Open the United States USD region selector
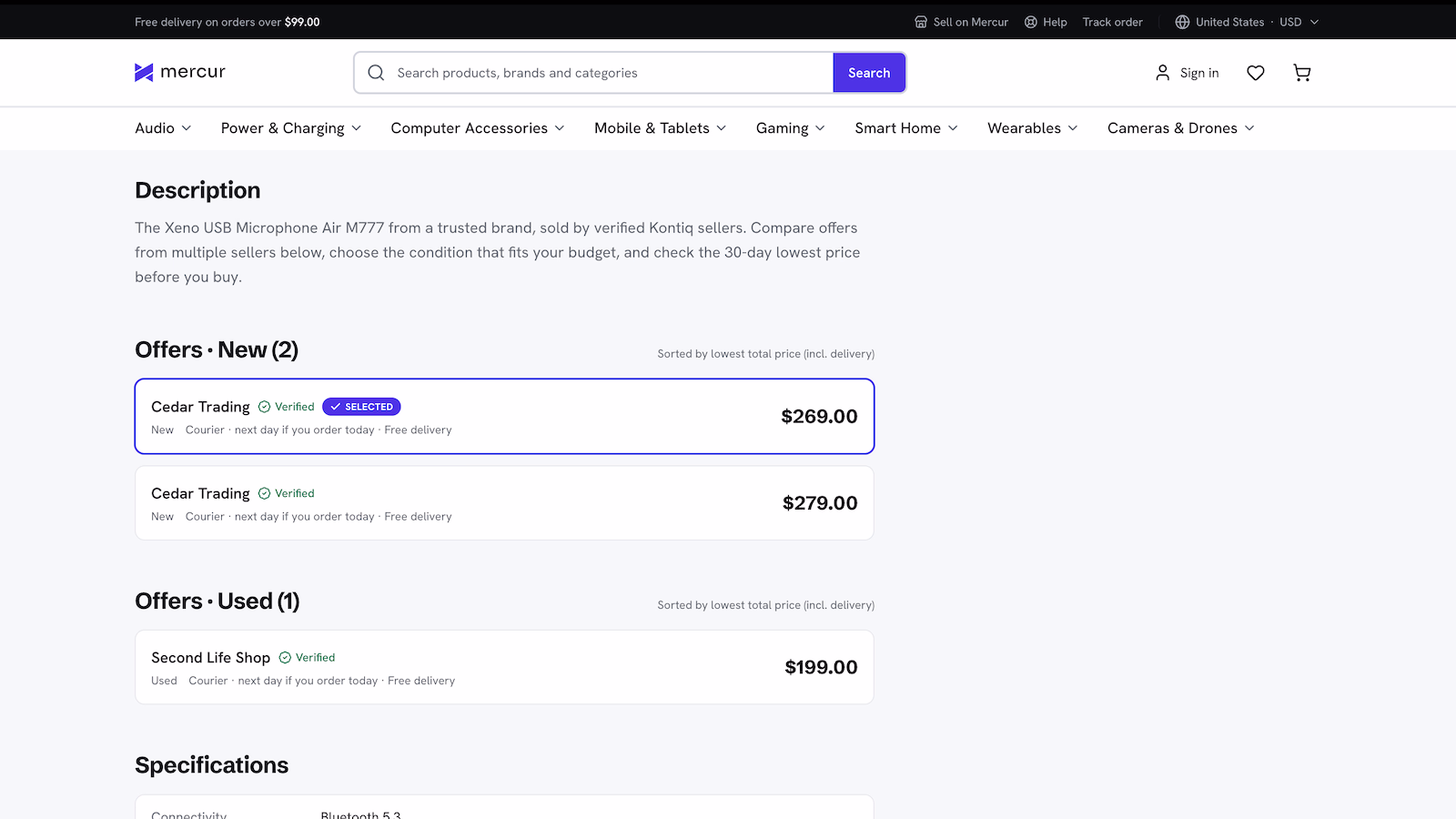Viewport: 1456px width, 819px height. pyautogui.click(x=1247, y=22)
